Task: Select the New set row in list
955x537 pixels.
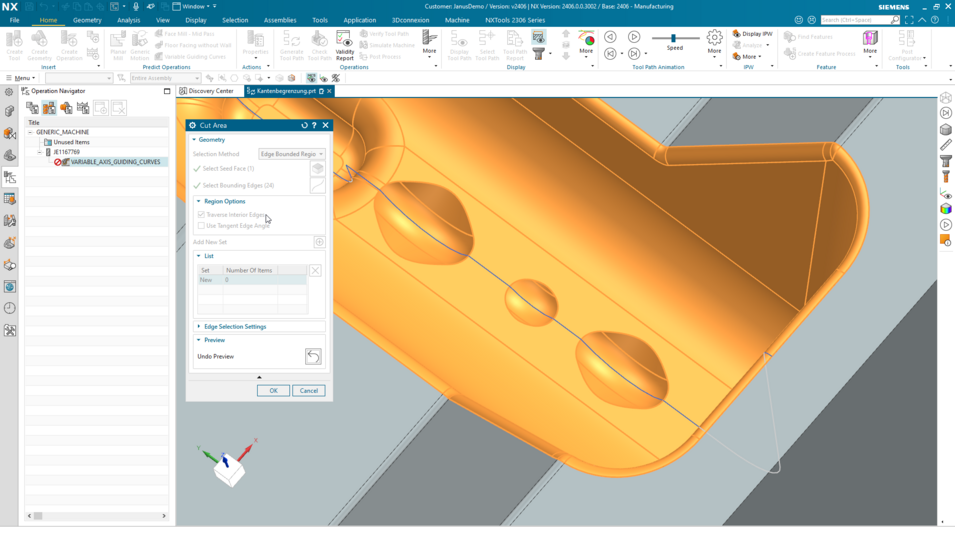Action: pyautogui.click(x=252, y=280)
